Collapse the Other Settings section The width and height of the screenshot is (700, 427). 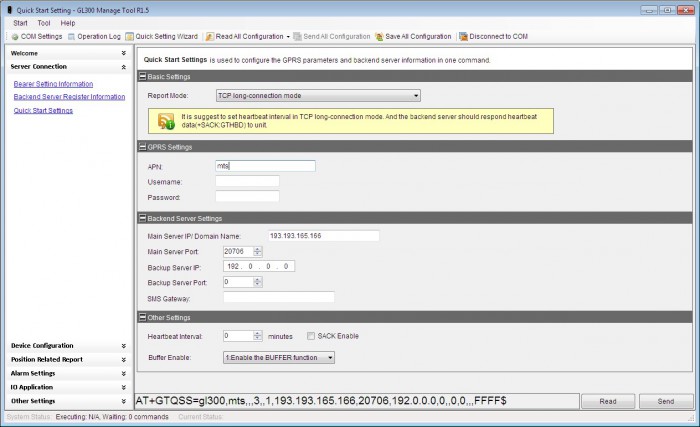point(143,318)
